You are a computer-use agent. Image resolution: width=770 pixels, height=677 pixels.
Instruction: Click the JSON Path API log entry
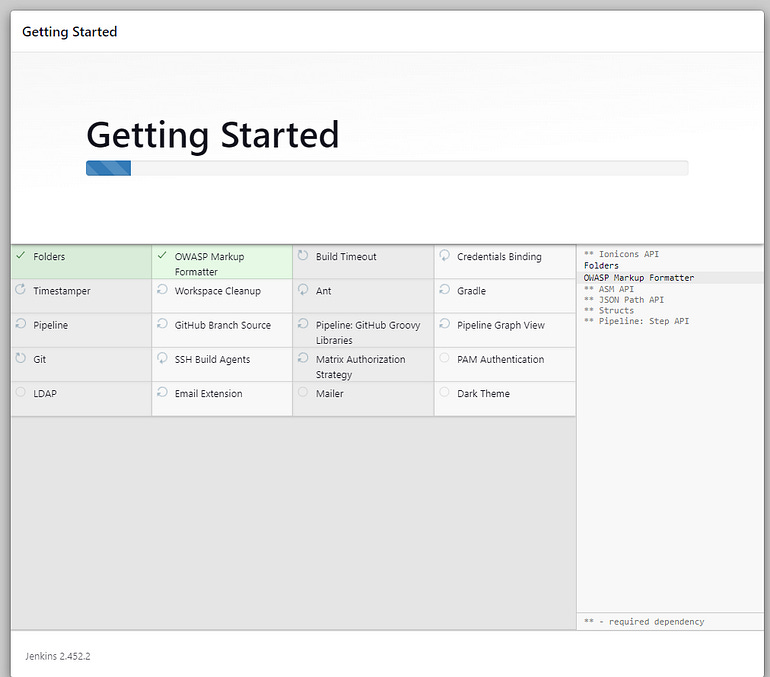624,299
